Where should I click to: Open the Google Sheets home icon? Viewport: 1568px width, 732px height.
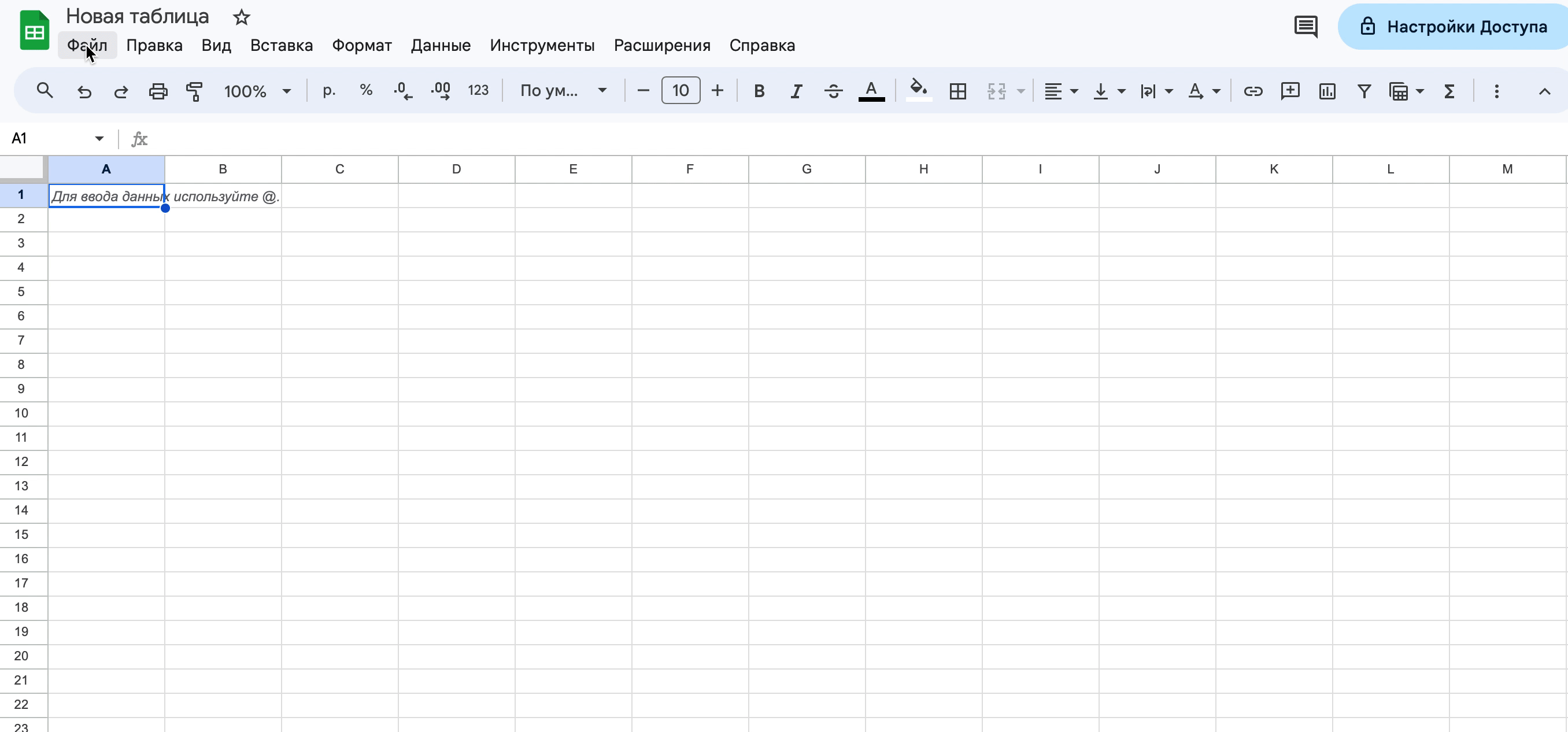[34, 31]
